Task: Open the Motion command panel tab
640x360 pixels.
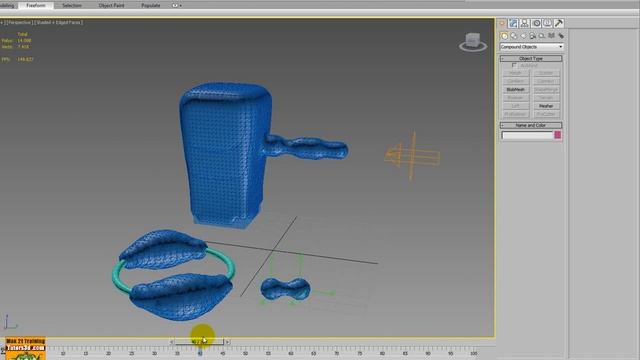Action: (536, 23)
